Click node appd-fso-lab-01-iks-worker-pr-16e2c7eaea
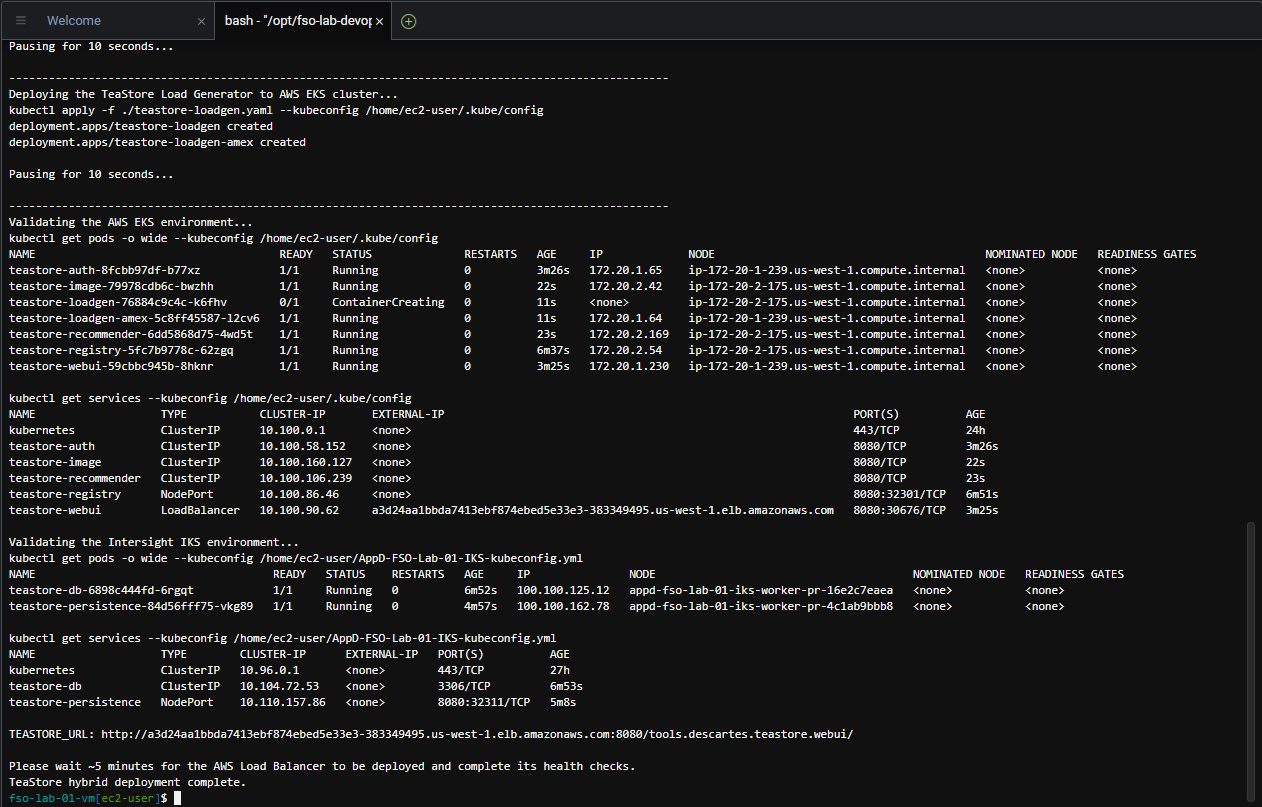Screen dimensions: 1262x807 click(x=761, y=590)
